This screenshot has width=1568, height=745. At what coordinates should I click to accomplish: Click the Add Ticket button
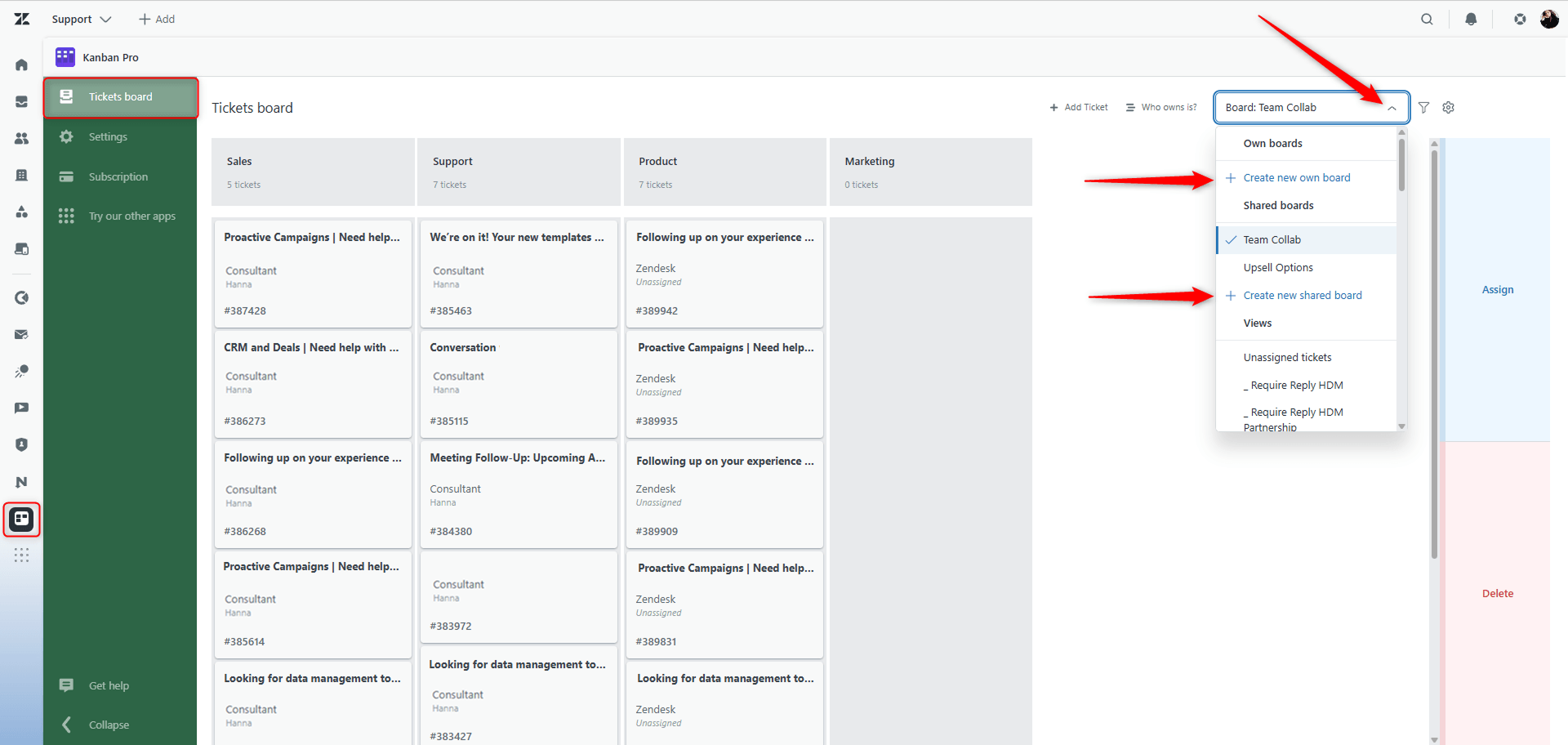(x=1078, y=107)
